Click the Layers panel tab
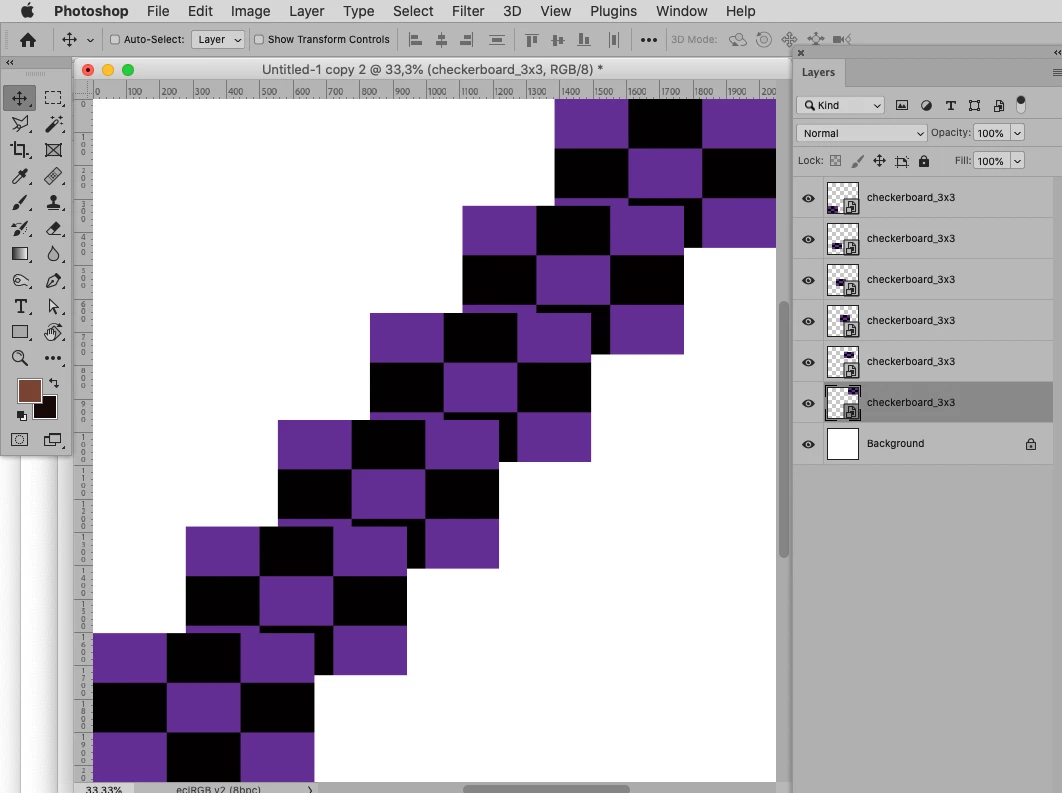Screen dimensions: 1062x793 tap(818, 72)
